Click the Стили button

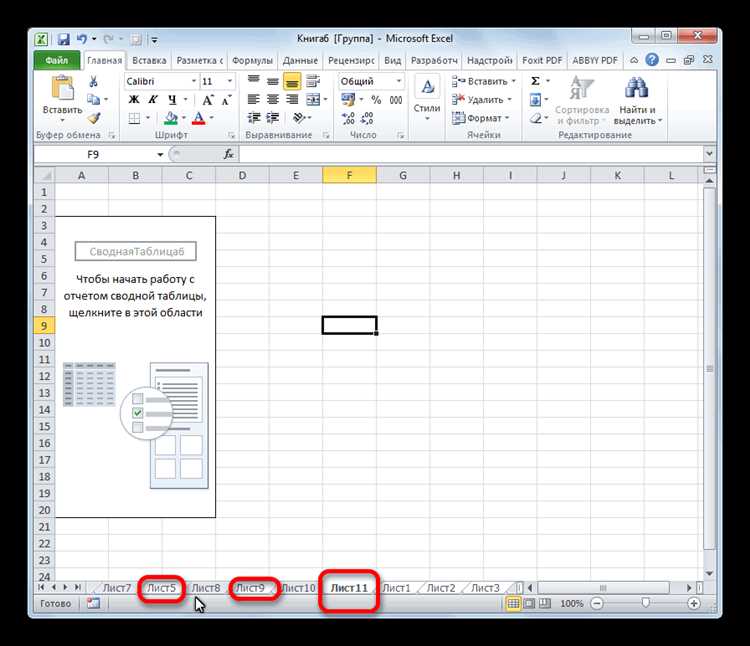click(x=427, y=98)
